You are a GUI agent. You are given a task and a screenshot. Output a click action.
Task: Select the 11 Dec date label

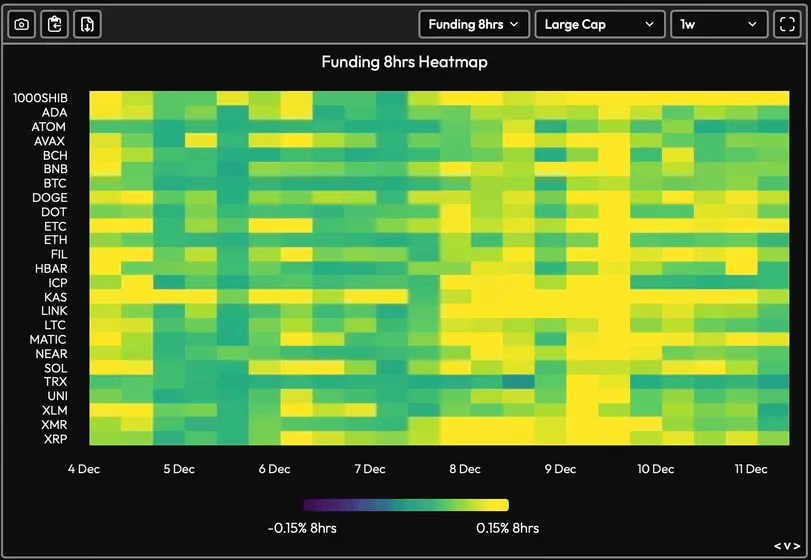coord(750,469)
